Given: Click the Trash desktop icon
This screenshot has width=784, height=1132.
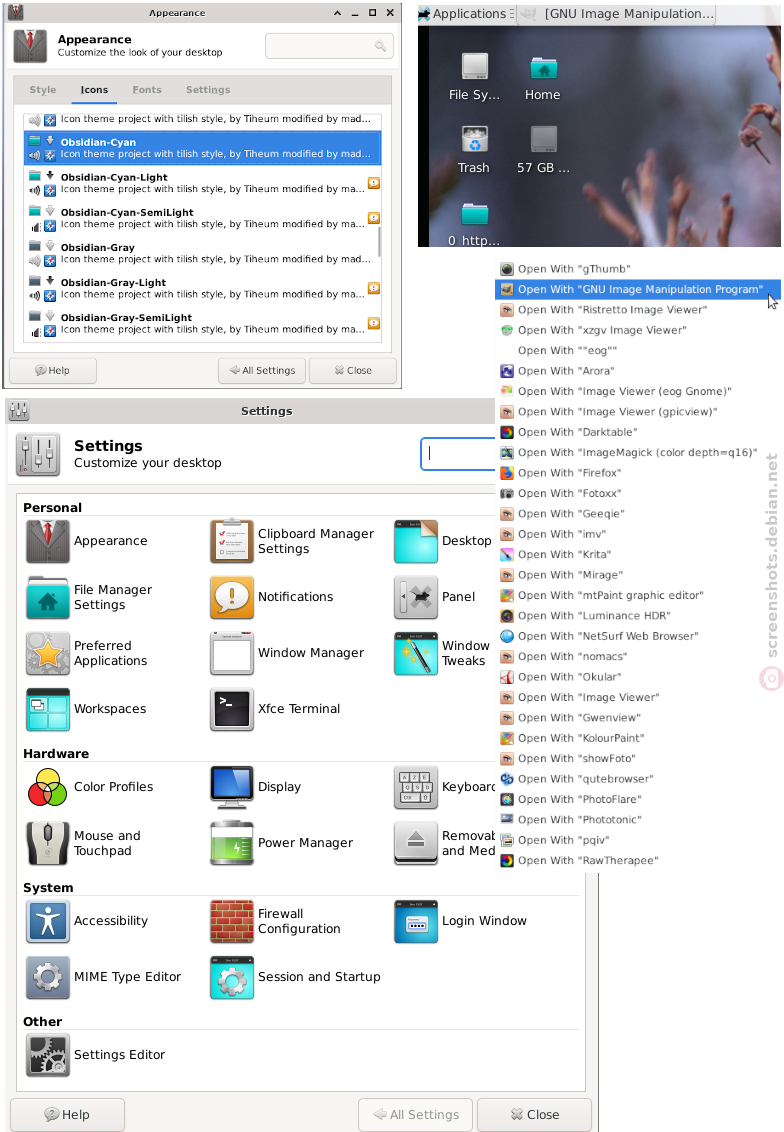Looking at the screenshot, I should coord(474,139).
